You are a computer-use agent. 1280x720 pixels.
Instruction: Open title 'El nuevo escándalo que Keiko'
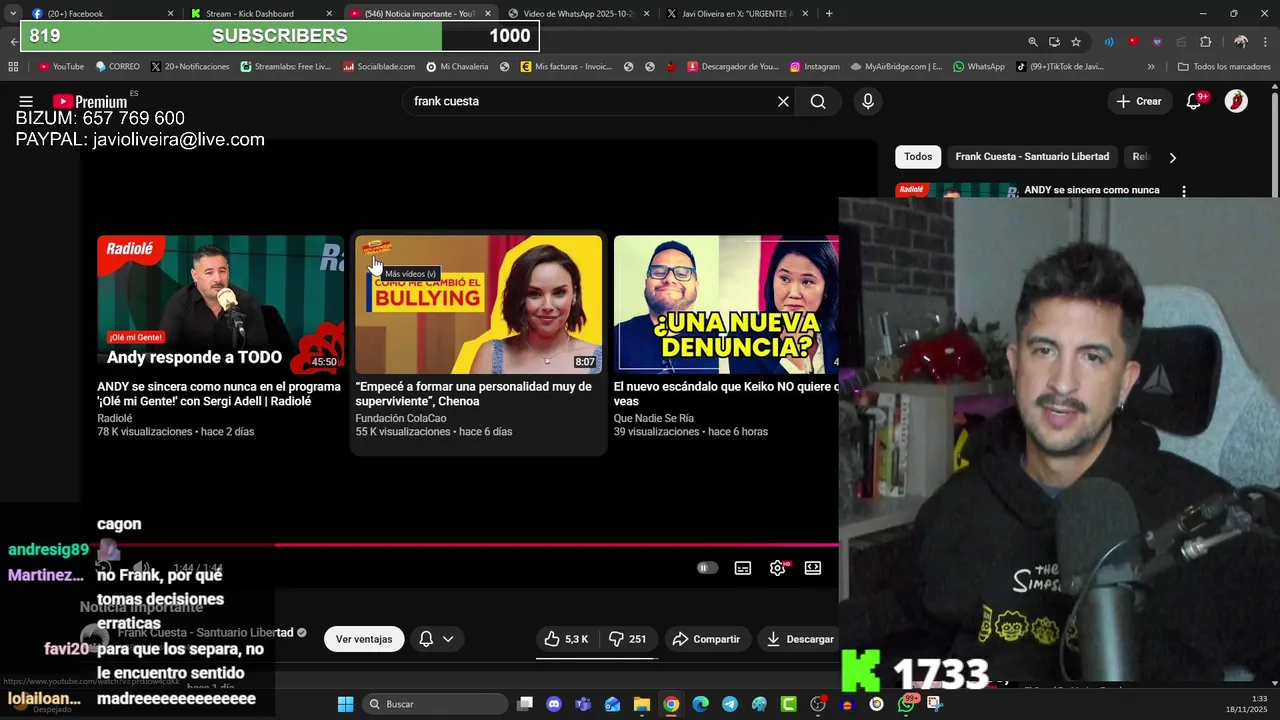pos(726,394)
